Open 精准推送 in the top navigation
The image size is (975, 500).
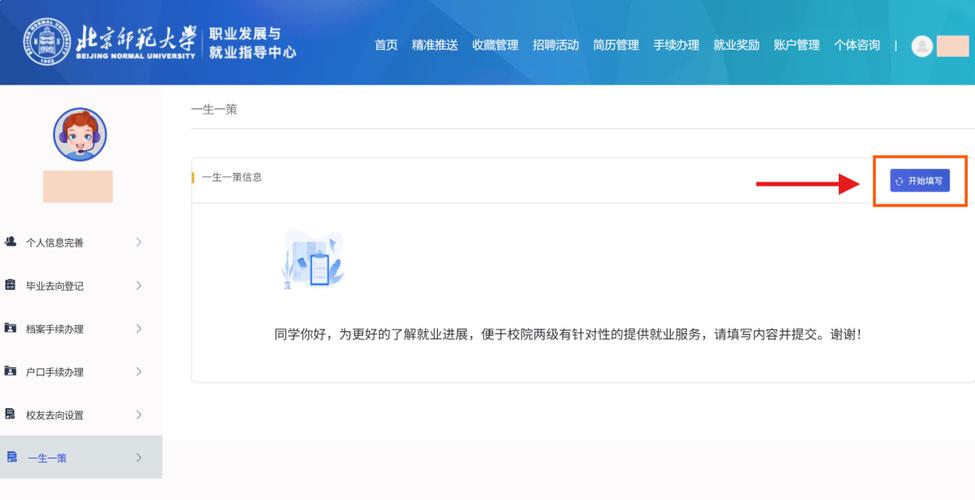point(435,45)
